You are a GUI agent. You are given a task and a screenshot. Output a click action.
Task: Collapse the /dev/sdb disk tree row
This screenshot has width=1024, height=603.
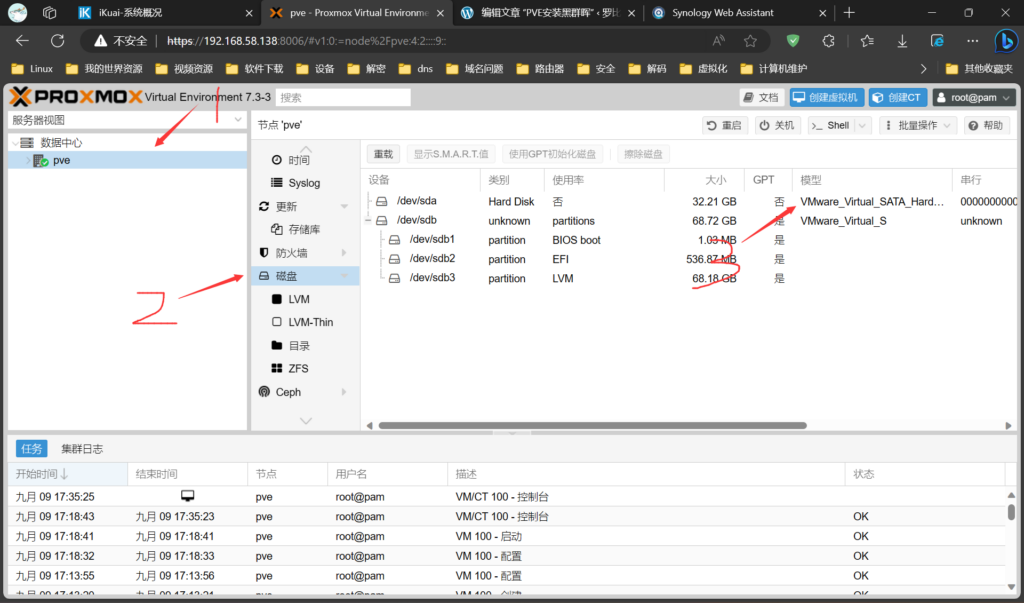[x=370, y=221]
